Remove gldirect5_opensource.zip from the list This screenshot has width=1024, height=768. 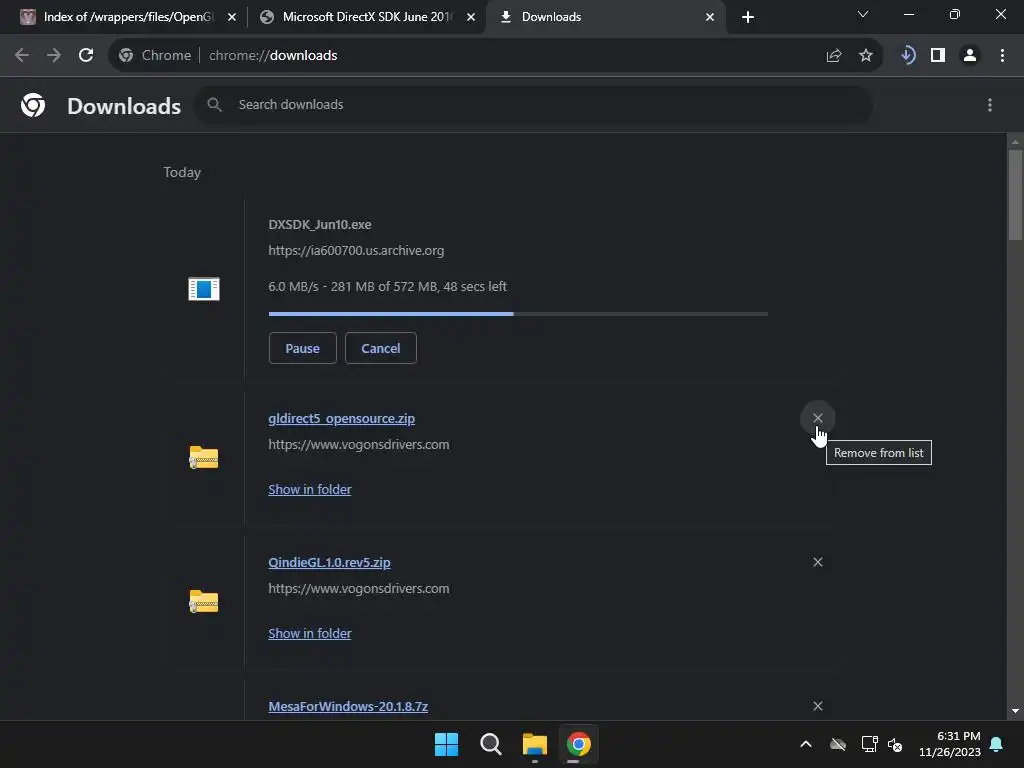click(x=818, y=418)
